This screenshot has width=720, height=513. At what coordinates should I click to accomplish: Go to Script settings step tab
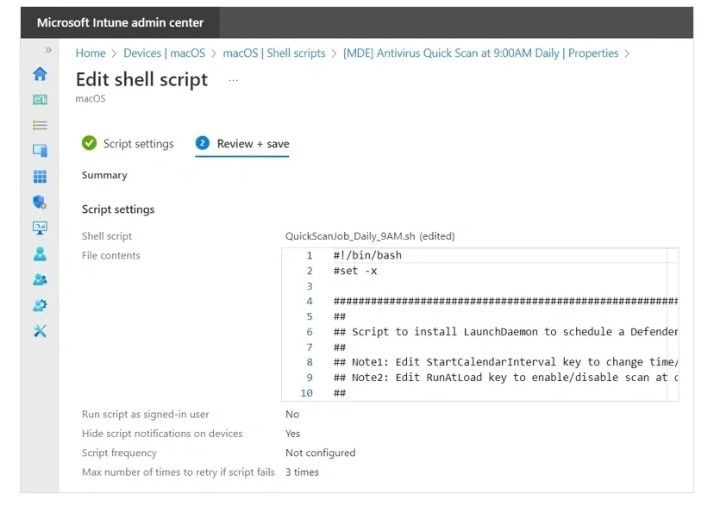pyautogui.click(x=128, y=144)
